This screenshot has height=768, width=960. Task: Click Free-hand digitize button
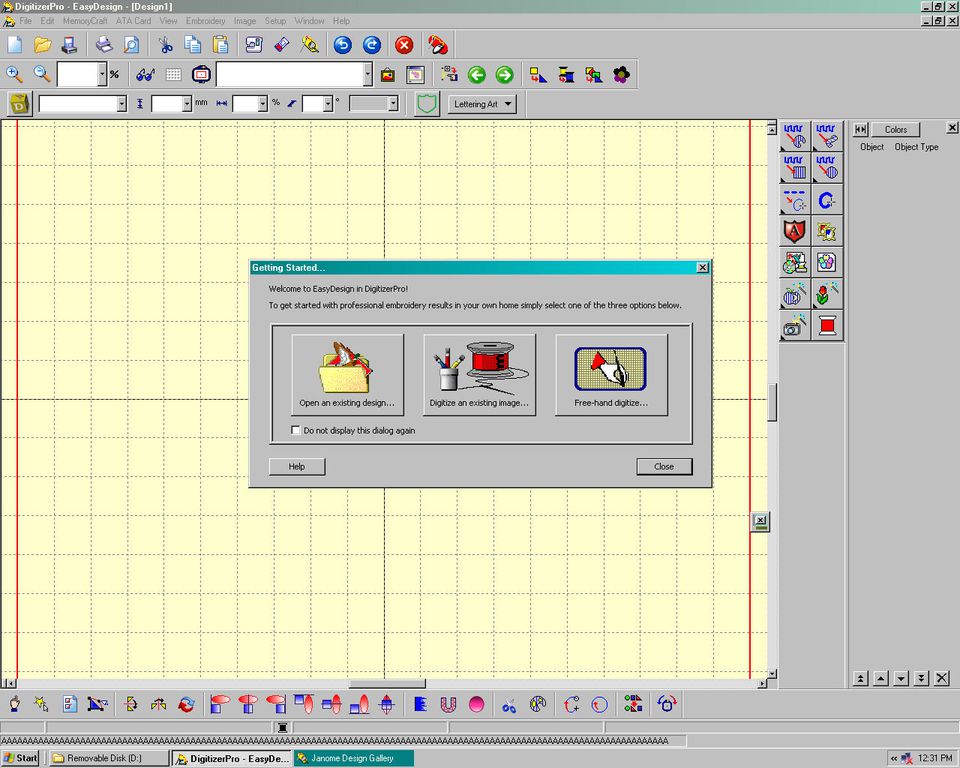(x=611, y=375)
